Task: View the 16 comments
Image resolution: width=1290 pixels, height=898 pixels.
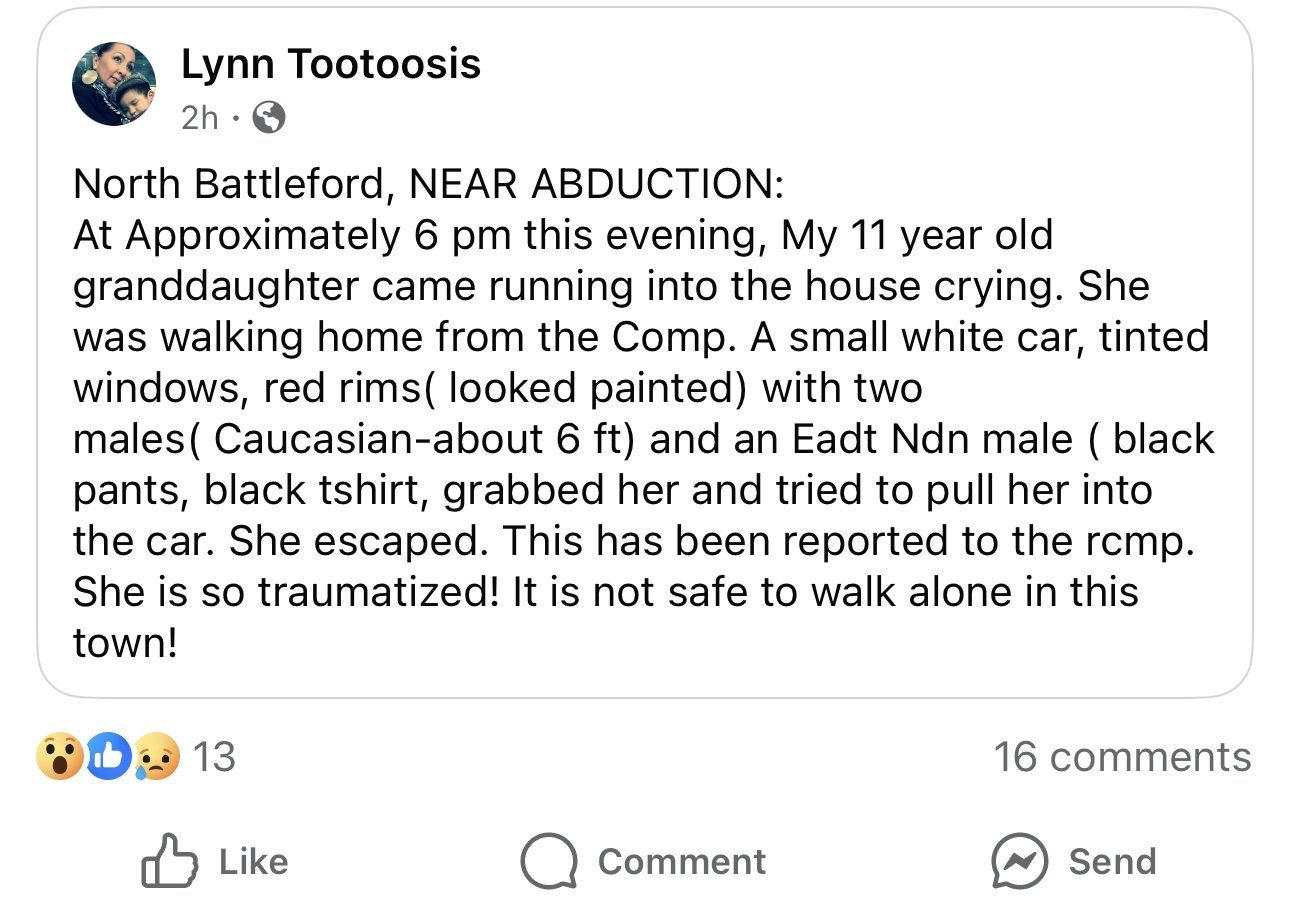Action: (1121, 757)
